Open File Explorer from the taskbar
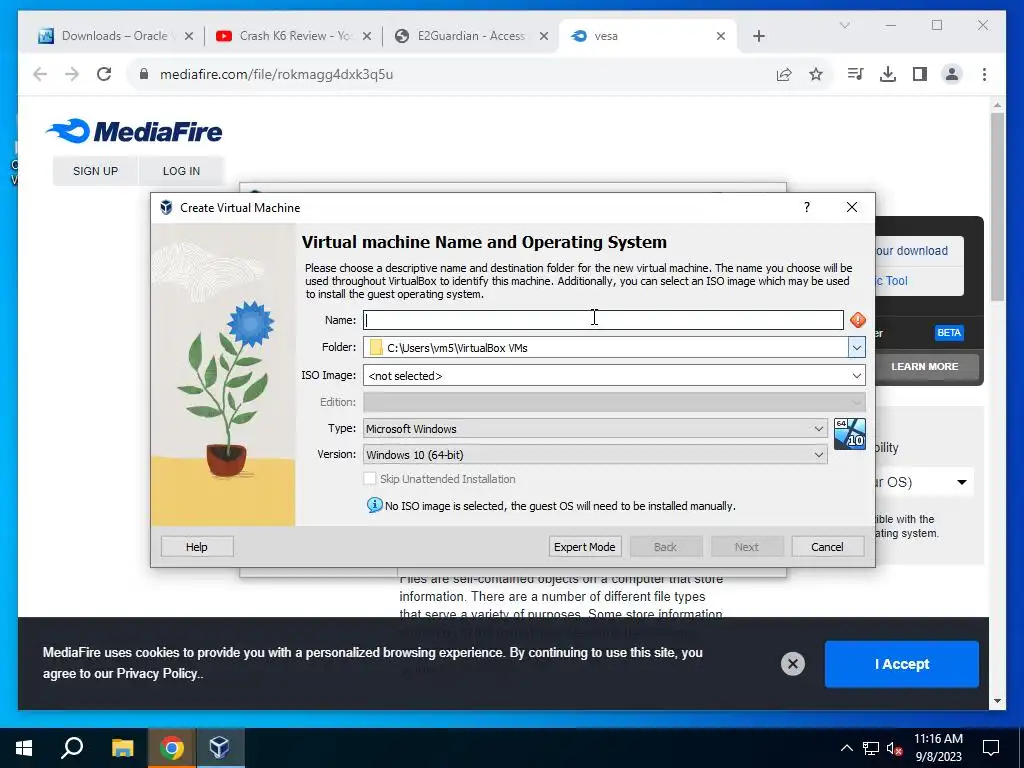1024x768 pixels. 122,748
